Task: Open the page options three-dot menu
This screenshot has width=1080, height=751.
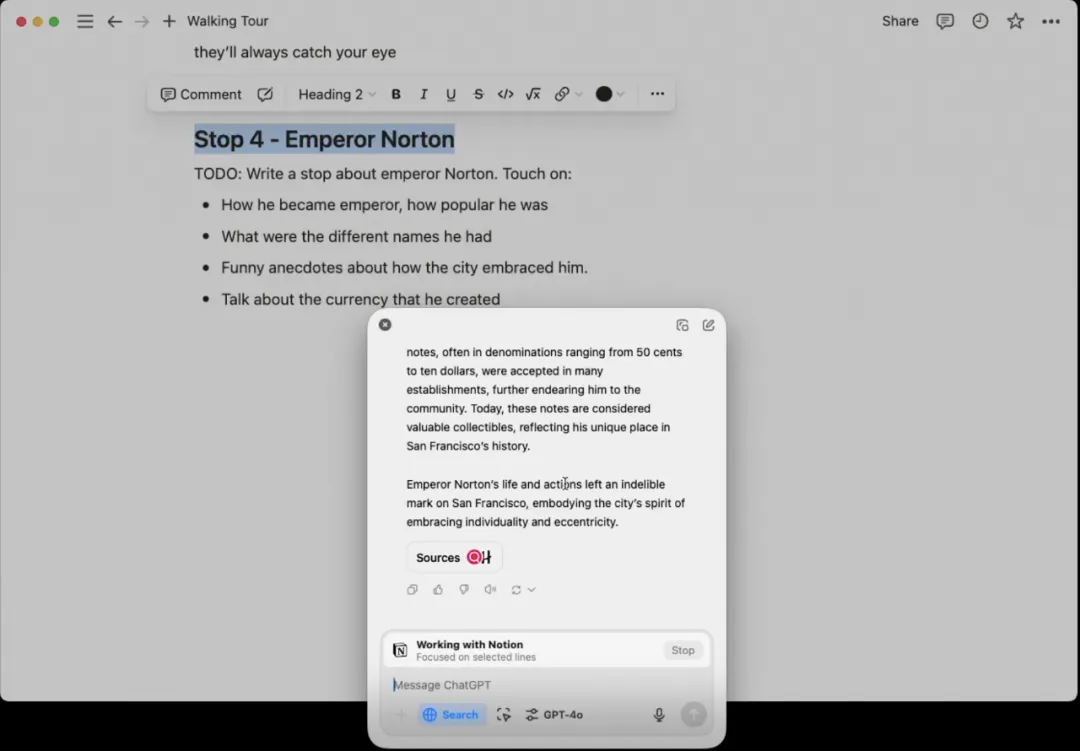Action: pos(1050,21)
